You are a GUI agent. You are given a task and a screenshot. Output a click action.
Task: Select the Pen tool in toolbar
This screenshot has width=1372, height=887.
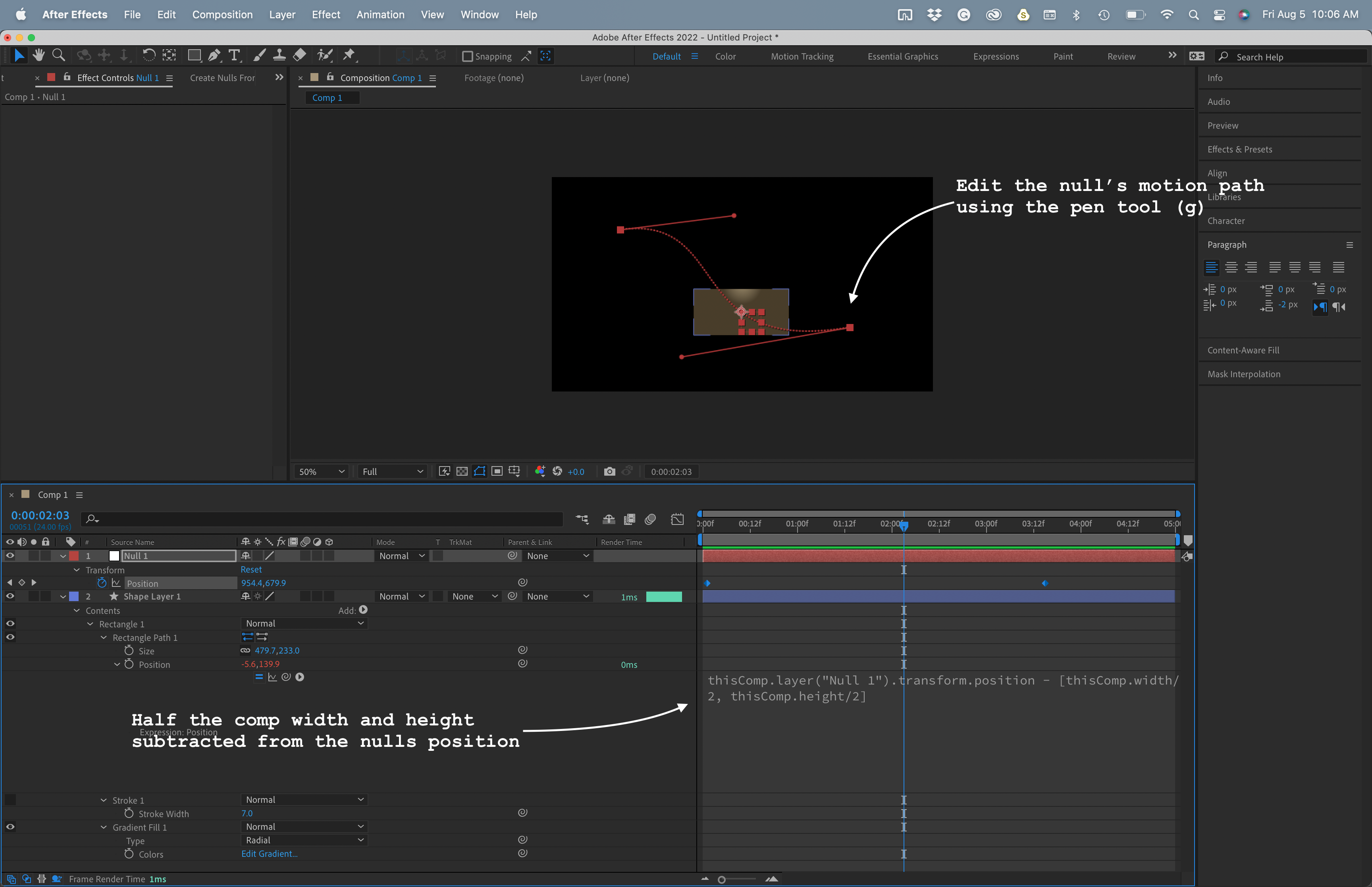click(x=214, y=55)
